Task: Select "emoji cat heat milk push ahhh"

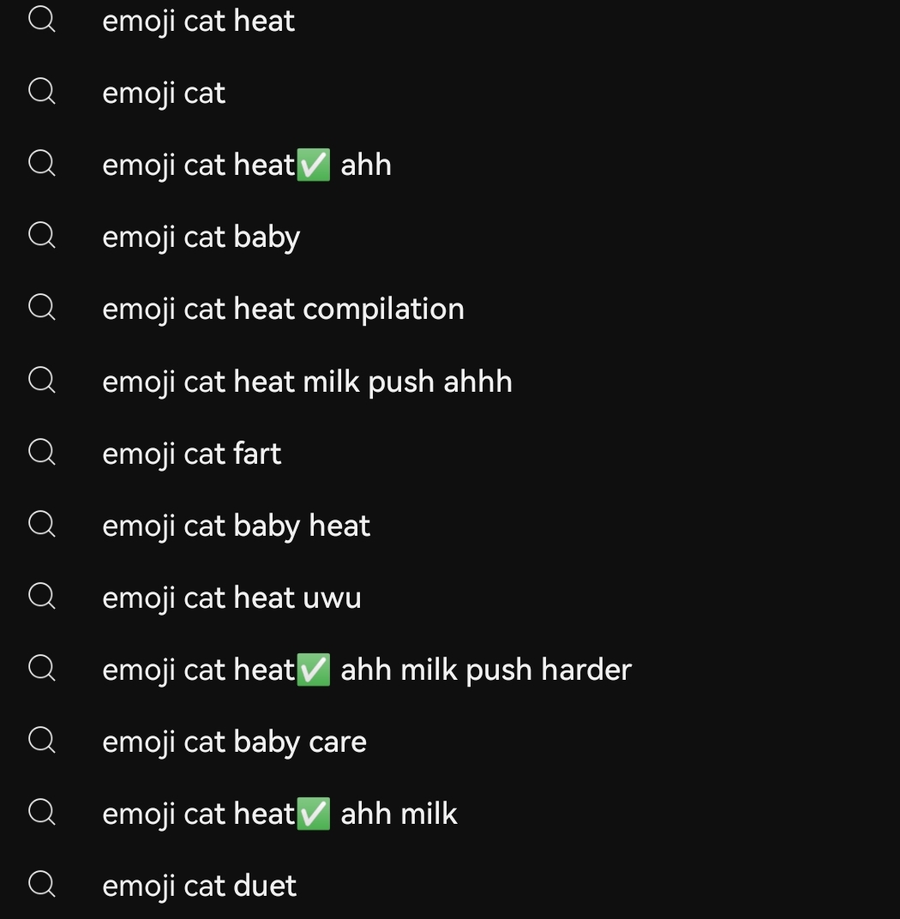Action: [x=307, y=381]
